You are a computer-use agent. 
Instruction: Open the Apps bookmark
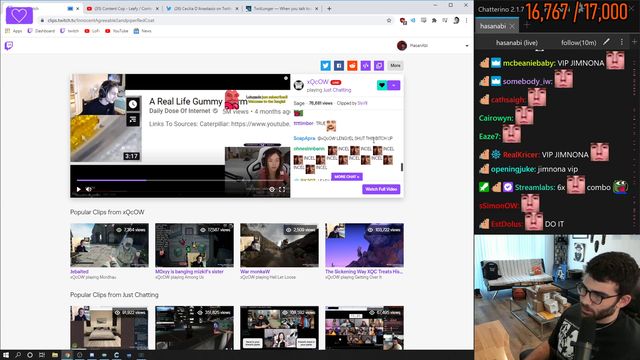(14, 31)
